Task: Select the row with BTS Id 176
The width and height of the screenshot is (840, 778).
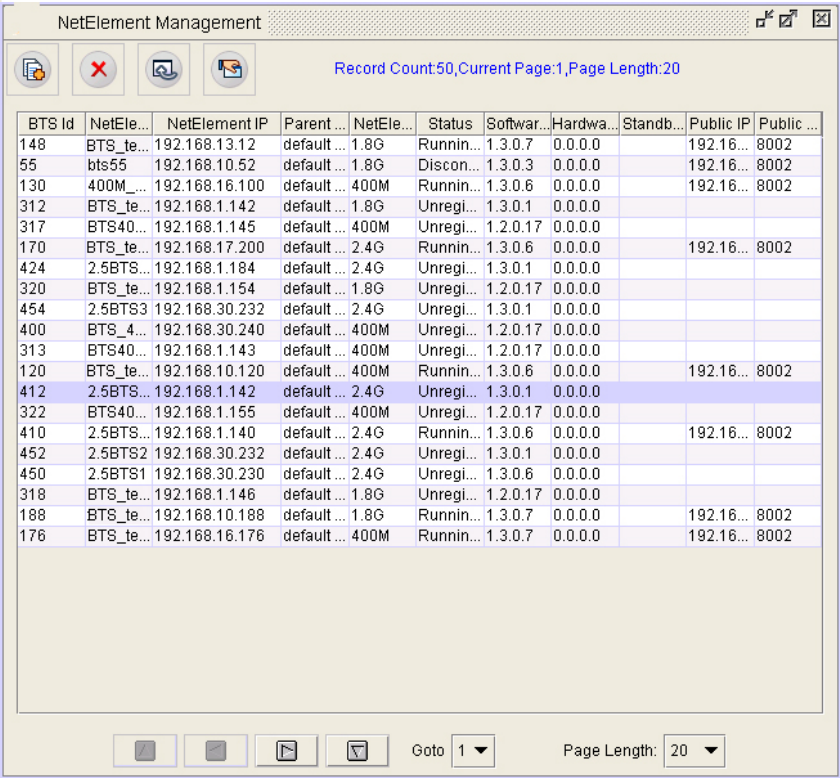Action: tap(51, 536)
